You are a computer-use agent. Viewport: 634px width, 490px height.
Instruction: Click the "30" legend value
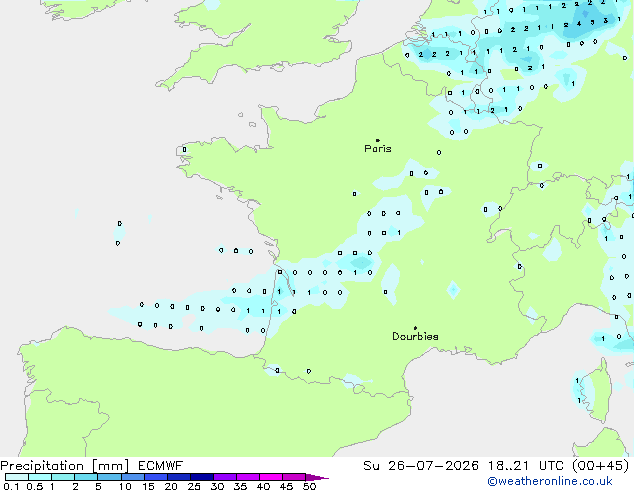click(217, 486)
